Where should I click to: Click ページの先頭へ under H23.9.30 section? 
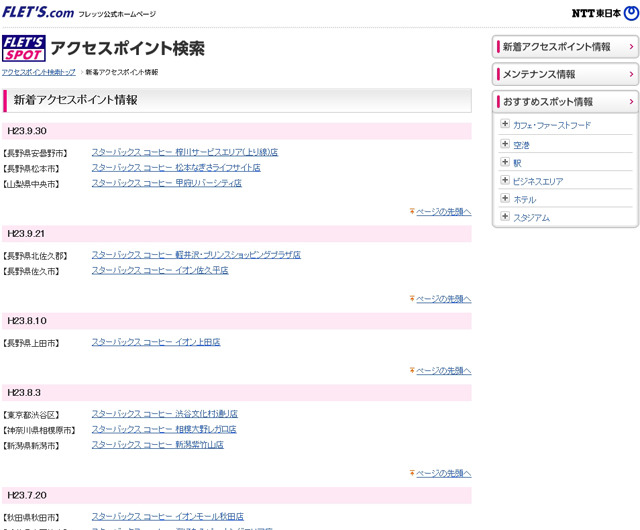(444, 212)
